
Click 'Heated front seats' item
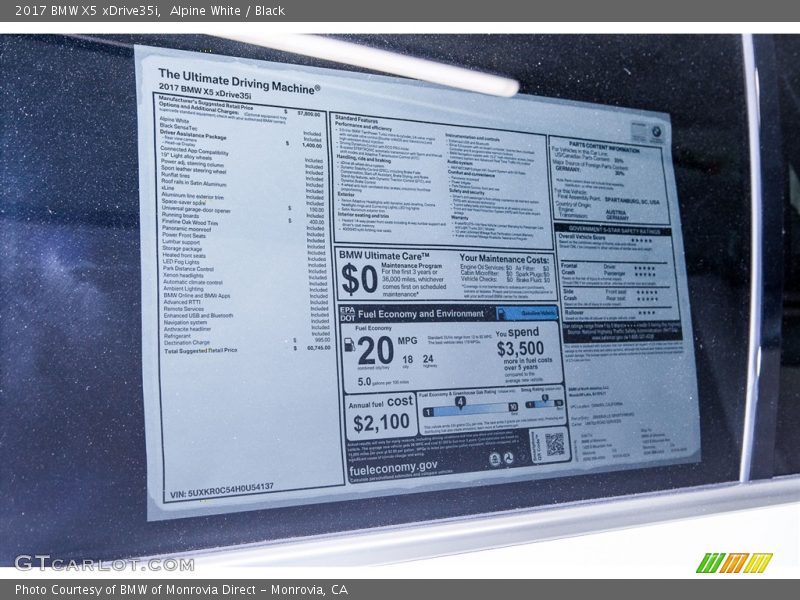coord(184,256)
